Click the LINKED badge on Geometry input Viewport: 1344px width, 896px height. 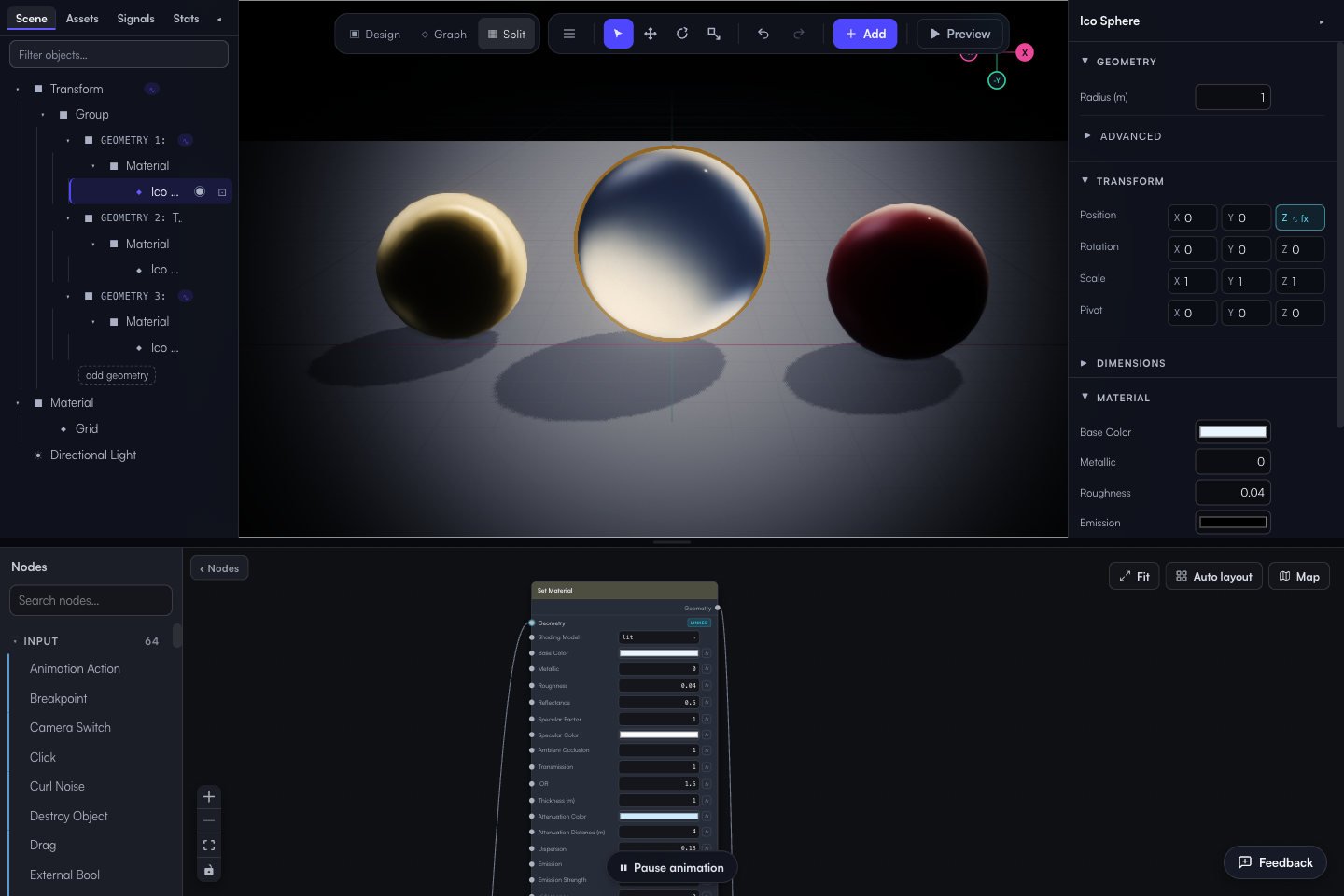[x=699, y=623]
